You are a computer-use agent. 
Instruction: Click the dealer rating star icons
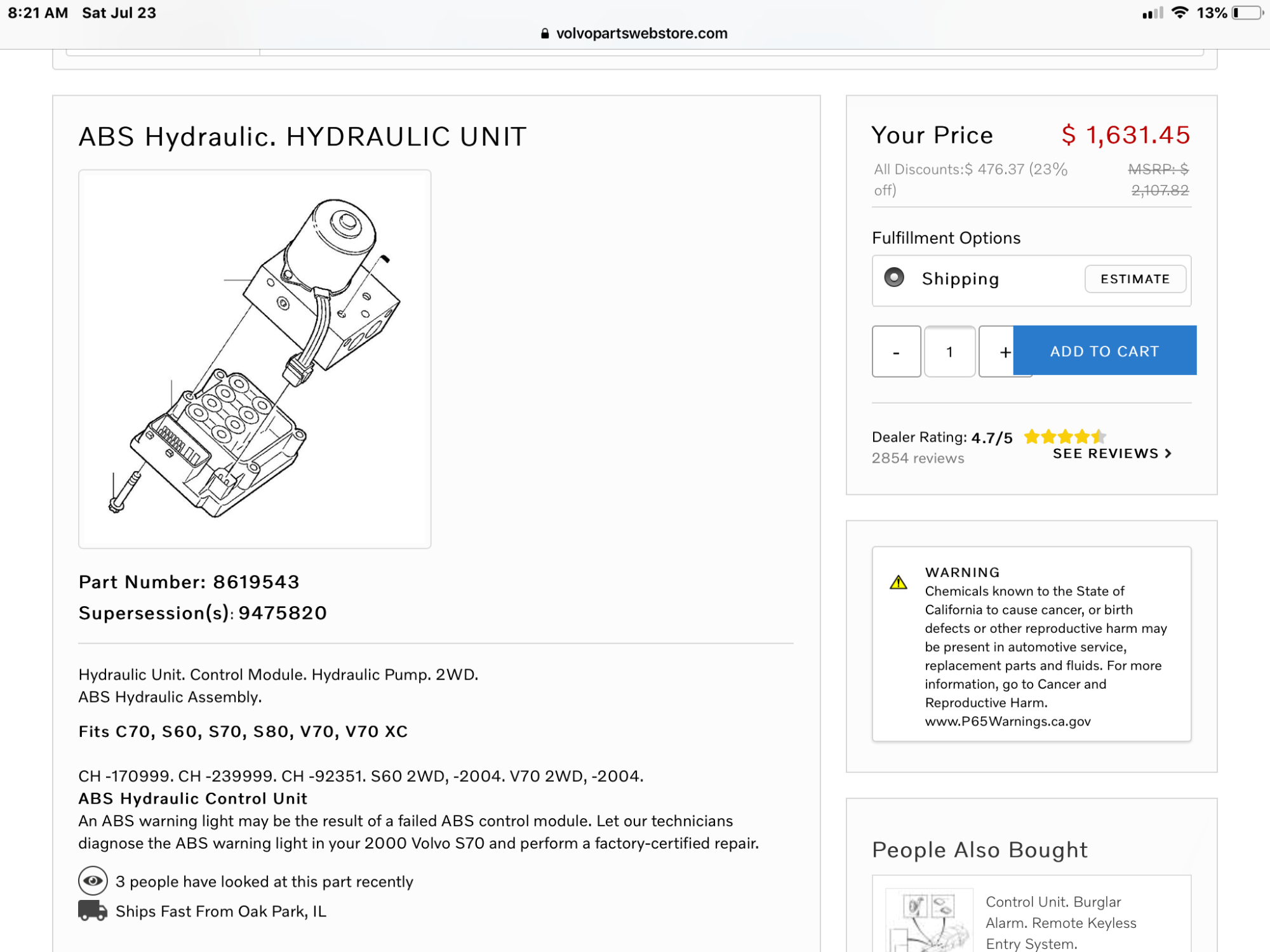(x=1065, y=437)
